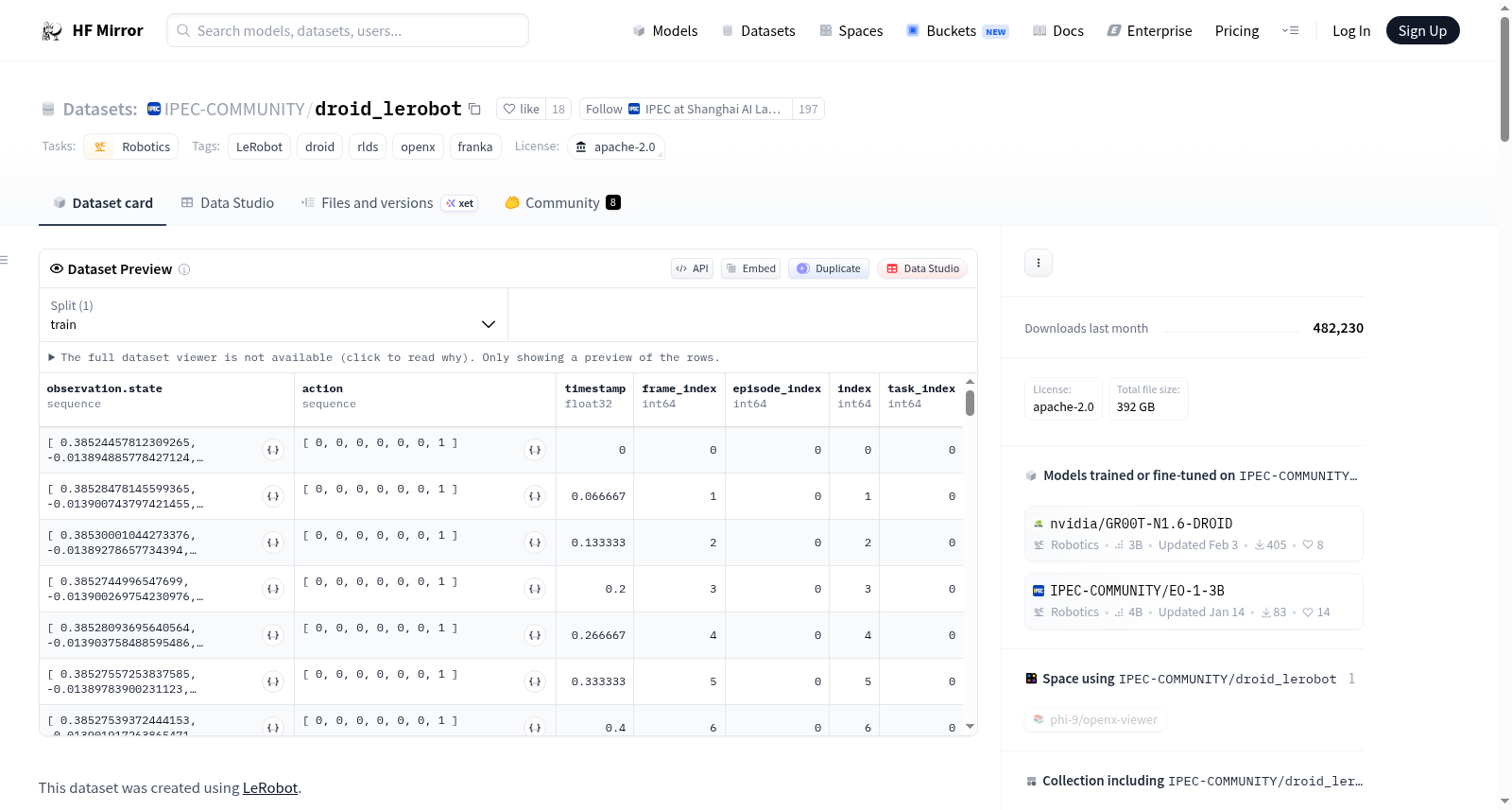
Task: Select the rlds tag
Action: pos(368,147)
